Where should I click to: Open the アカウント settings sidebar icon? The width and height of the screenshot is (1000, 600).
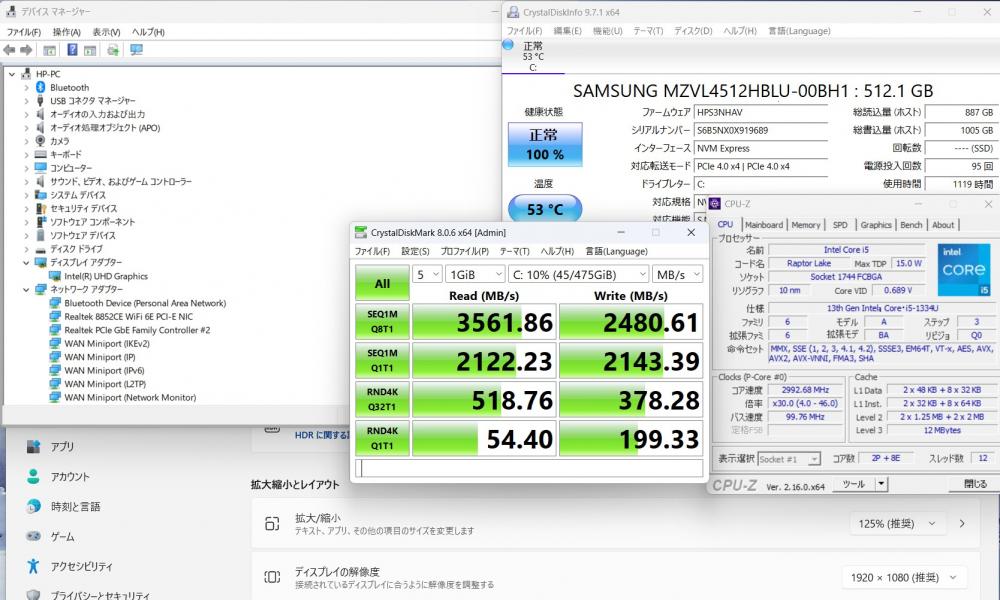pyautogui.click(x=33, y=476)
